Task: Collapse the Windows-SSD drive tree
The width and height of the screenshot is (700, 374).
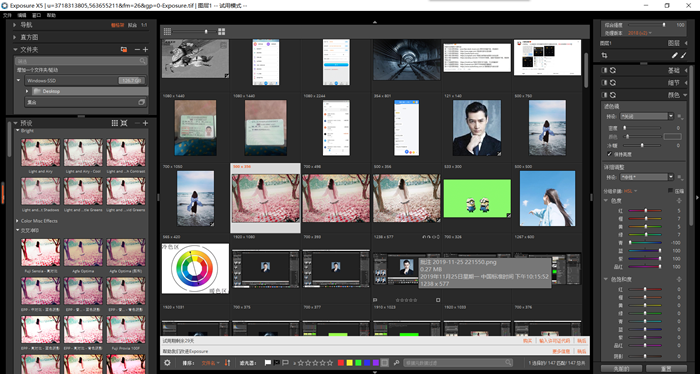Action: click(x=19, y=80)
